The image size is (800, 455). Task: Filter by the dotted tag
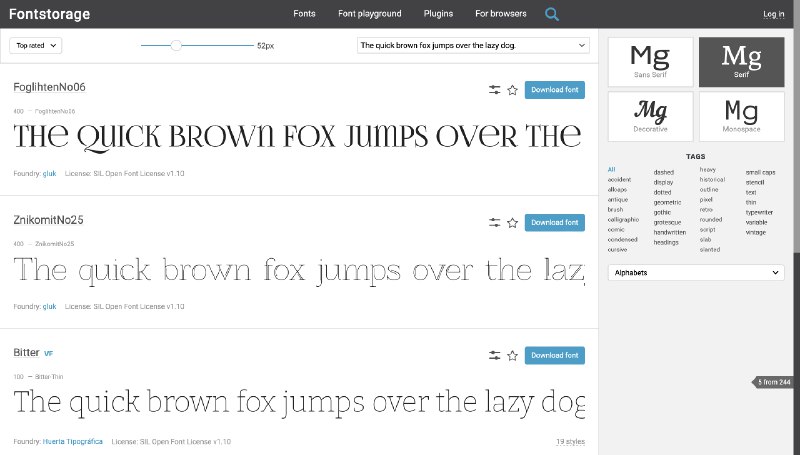(x=662, y=192)
